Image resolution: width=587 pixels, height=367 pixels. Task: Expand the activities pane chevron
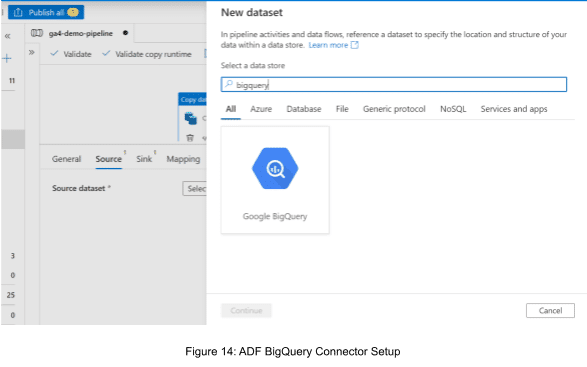click(32, 52)
